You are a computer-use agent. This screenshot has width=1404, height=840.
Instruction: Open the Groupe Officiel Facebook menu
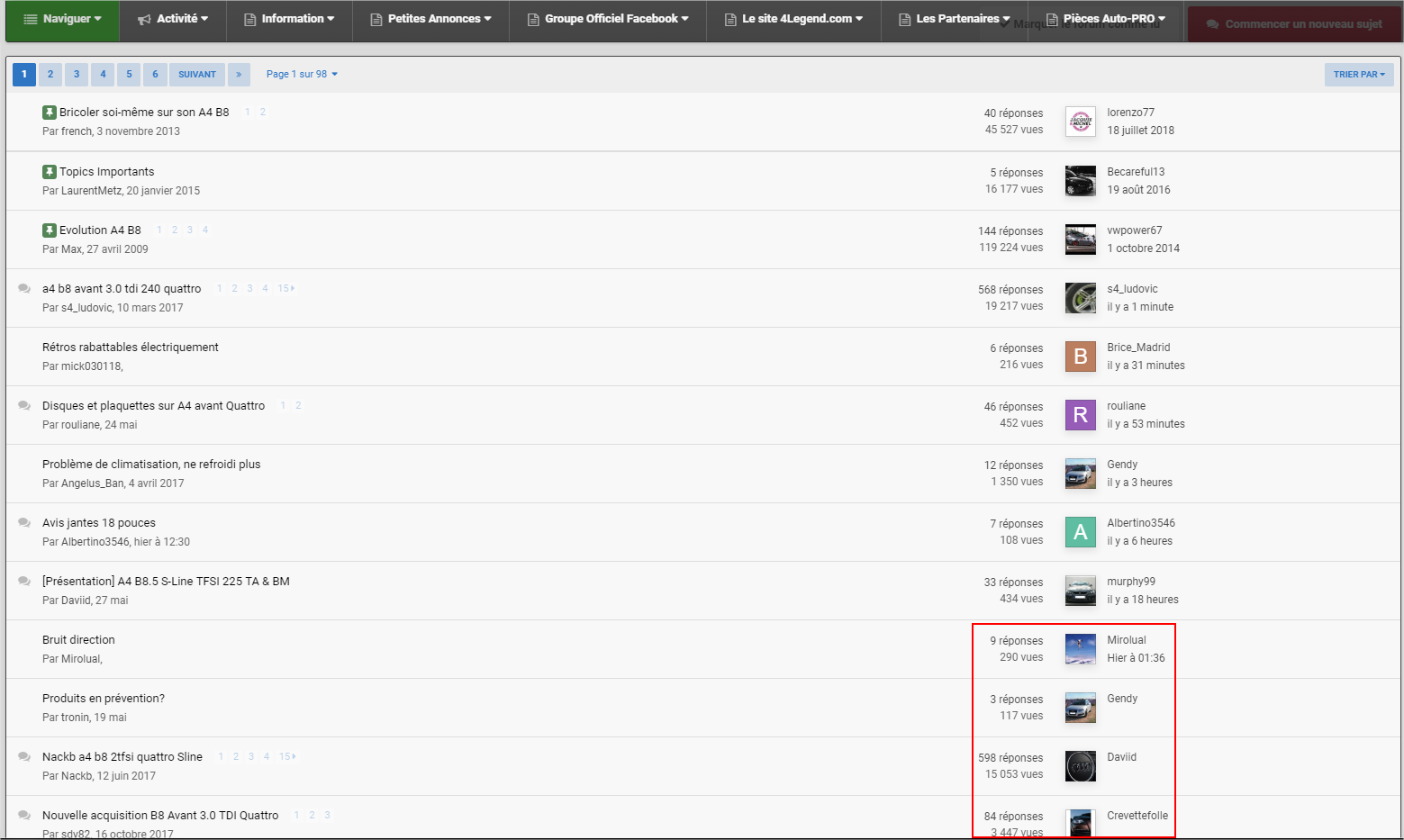[x=608, y=19]
